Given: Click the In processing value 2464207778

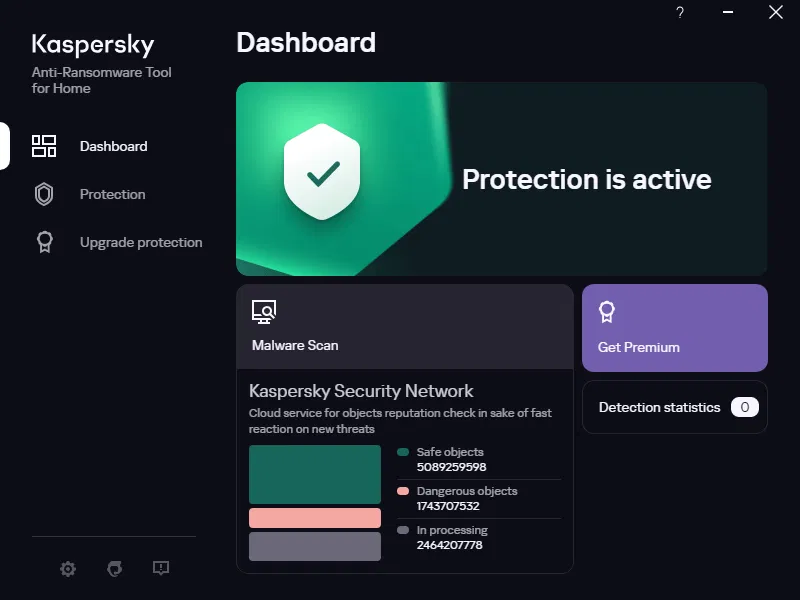Looking at the screenshot, I should tap(449, 545).
